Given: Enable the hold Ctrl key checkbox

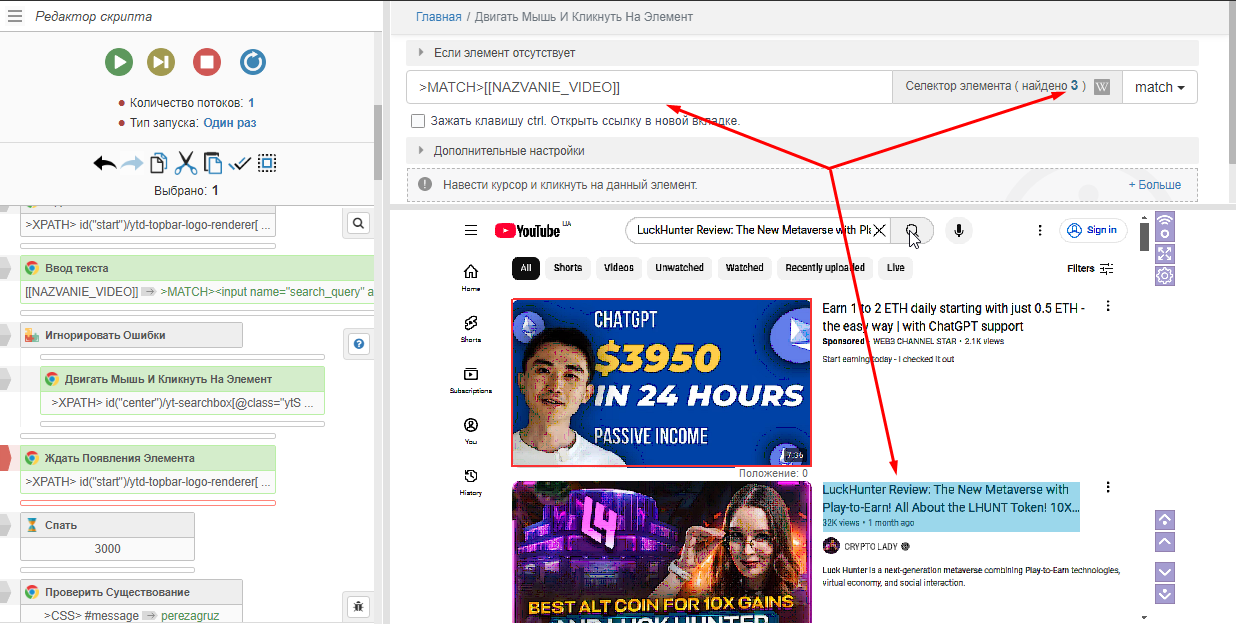Looking at the screenshot, I should pos(418,121).
